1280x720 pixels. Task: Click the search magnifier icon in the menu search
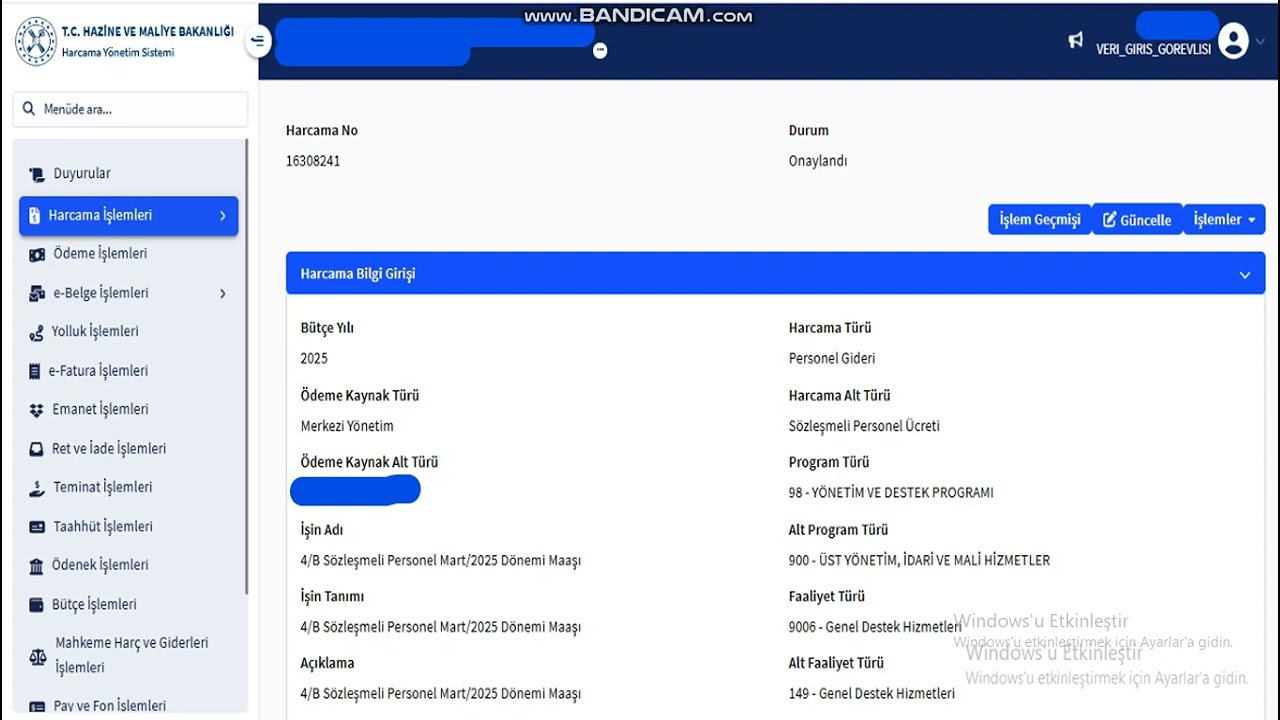coord(29,109)
